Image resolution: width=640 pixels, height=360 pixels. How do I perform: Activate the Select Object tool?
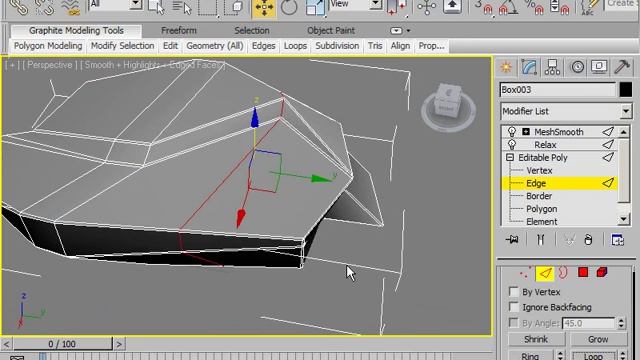(x=156, y=7)
